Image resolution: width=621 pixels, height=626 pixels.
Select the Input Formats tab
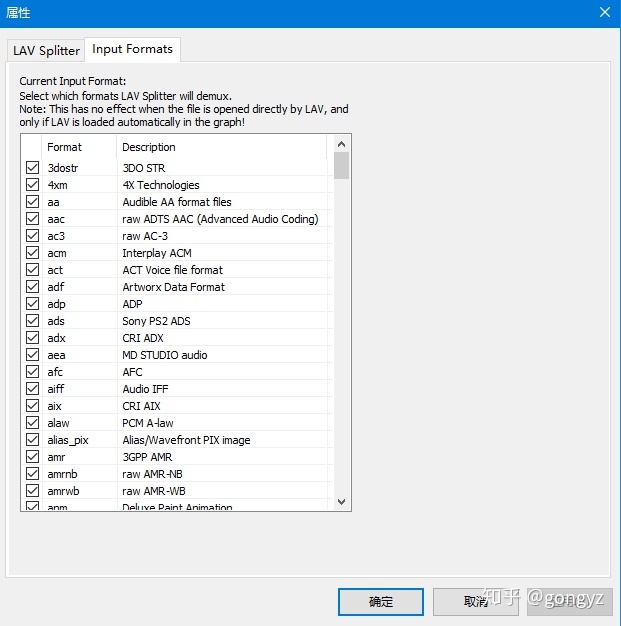132,49
